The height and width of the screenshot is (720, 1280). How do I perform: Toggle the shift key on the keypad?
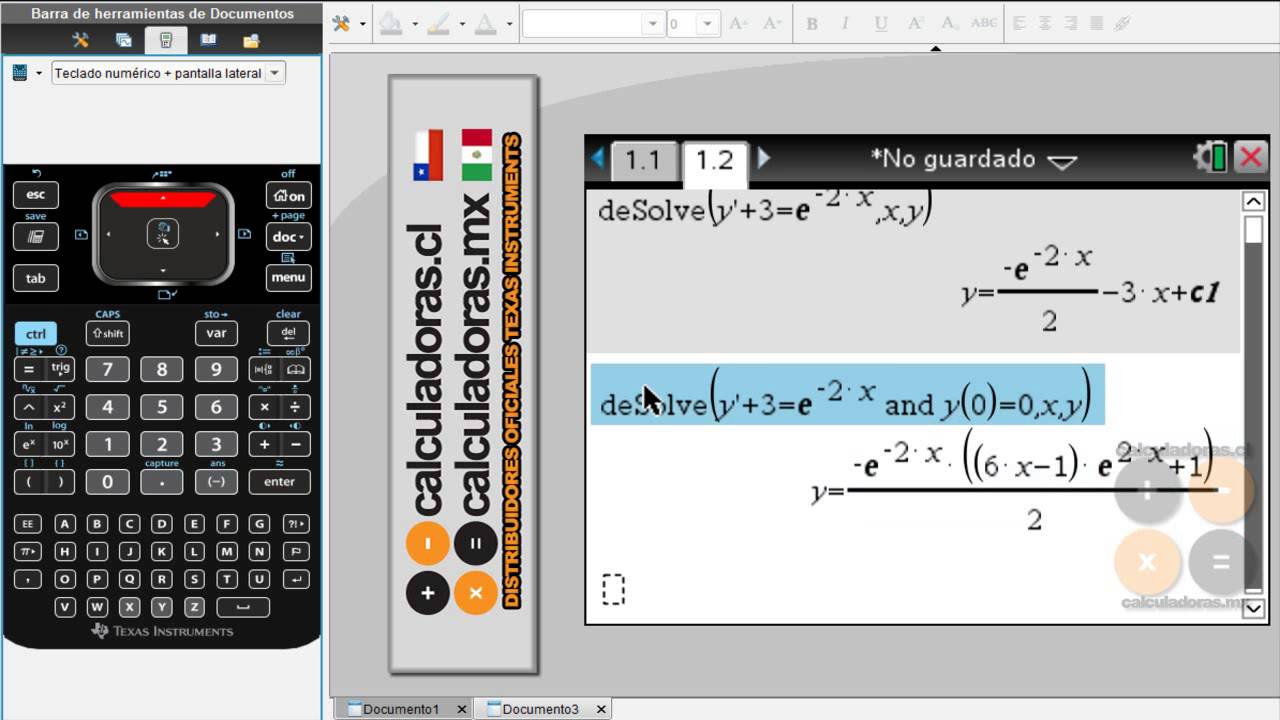click(107, 334)
